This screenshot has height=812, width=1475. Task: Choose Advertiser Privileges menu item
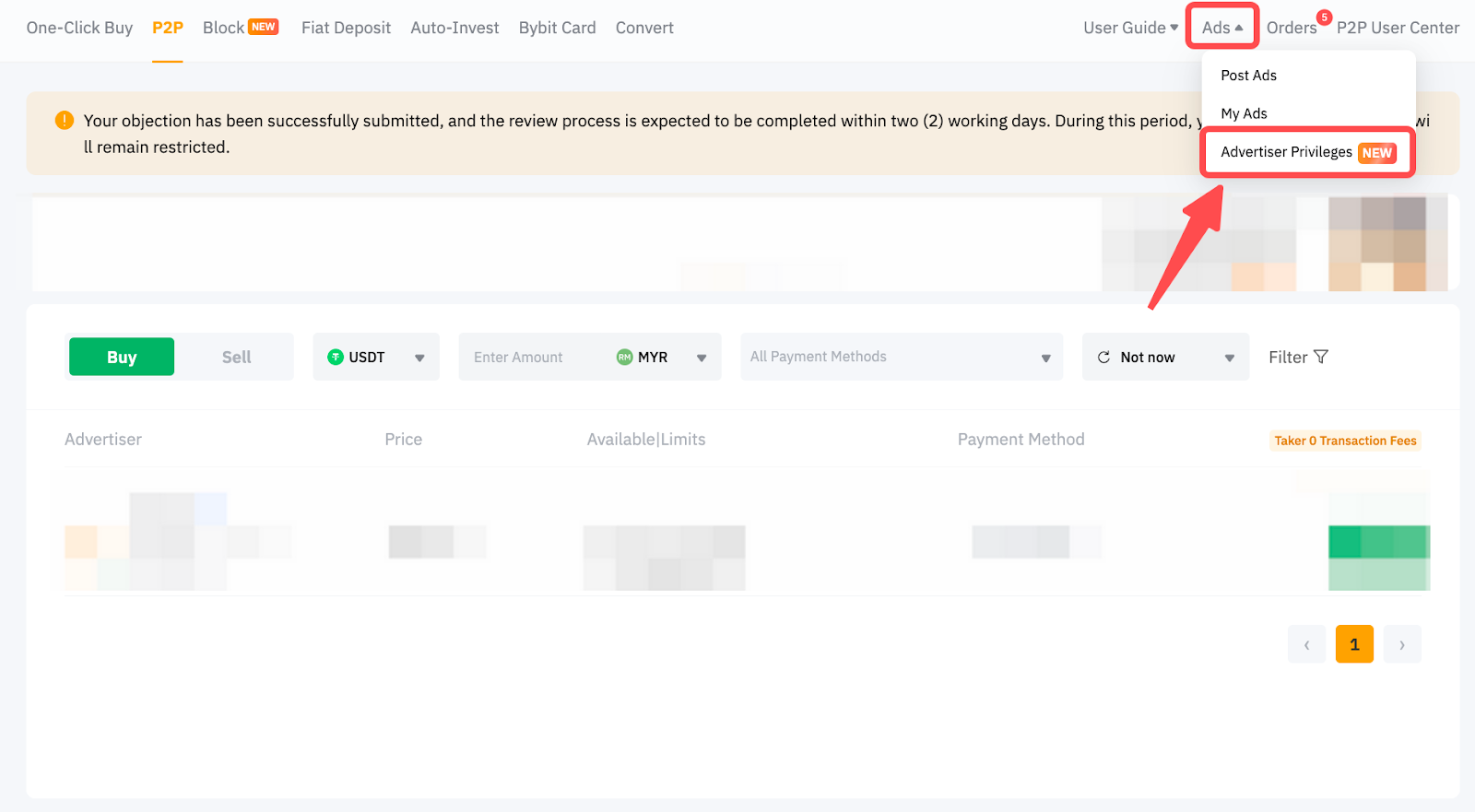[x=1286, y=152]
